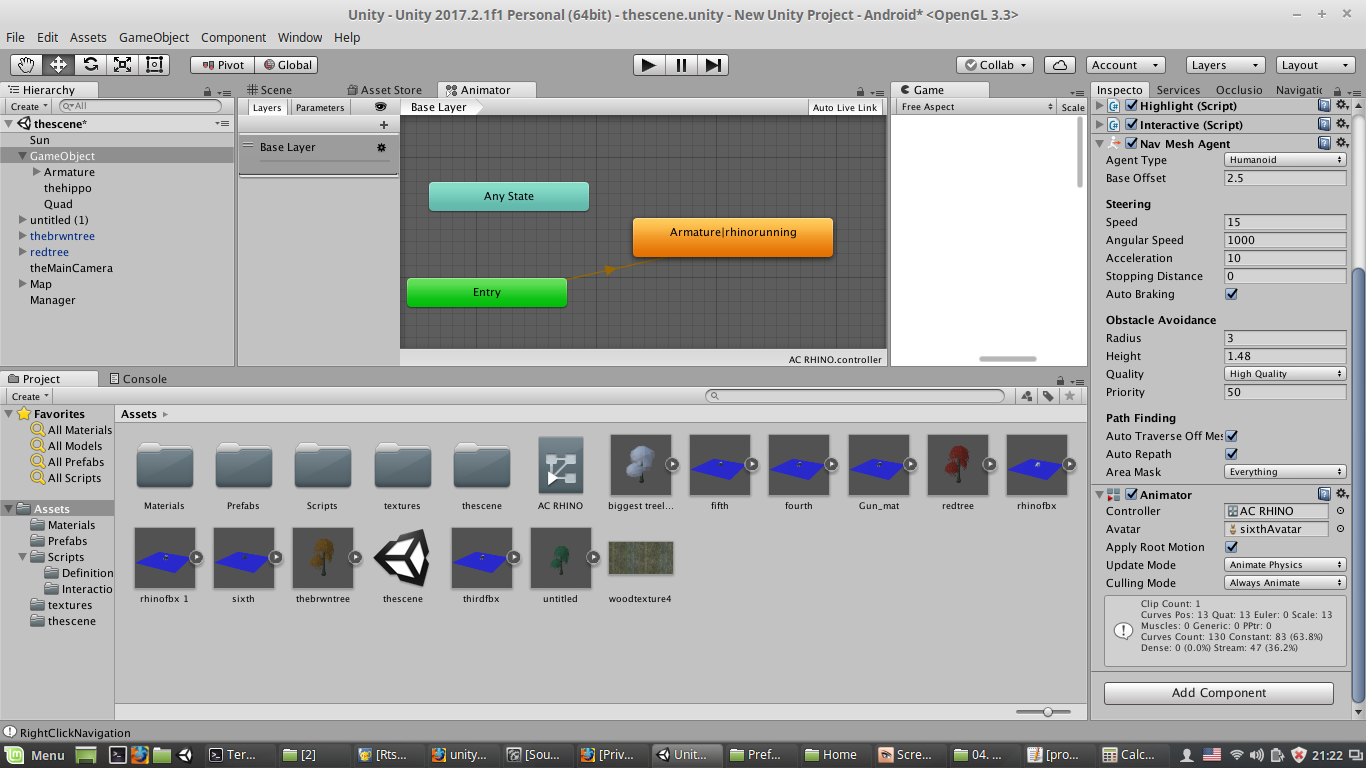Click the Step frame button
The height and width of the screenshot is (768, 1366).
713,65
